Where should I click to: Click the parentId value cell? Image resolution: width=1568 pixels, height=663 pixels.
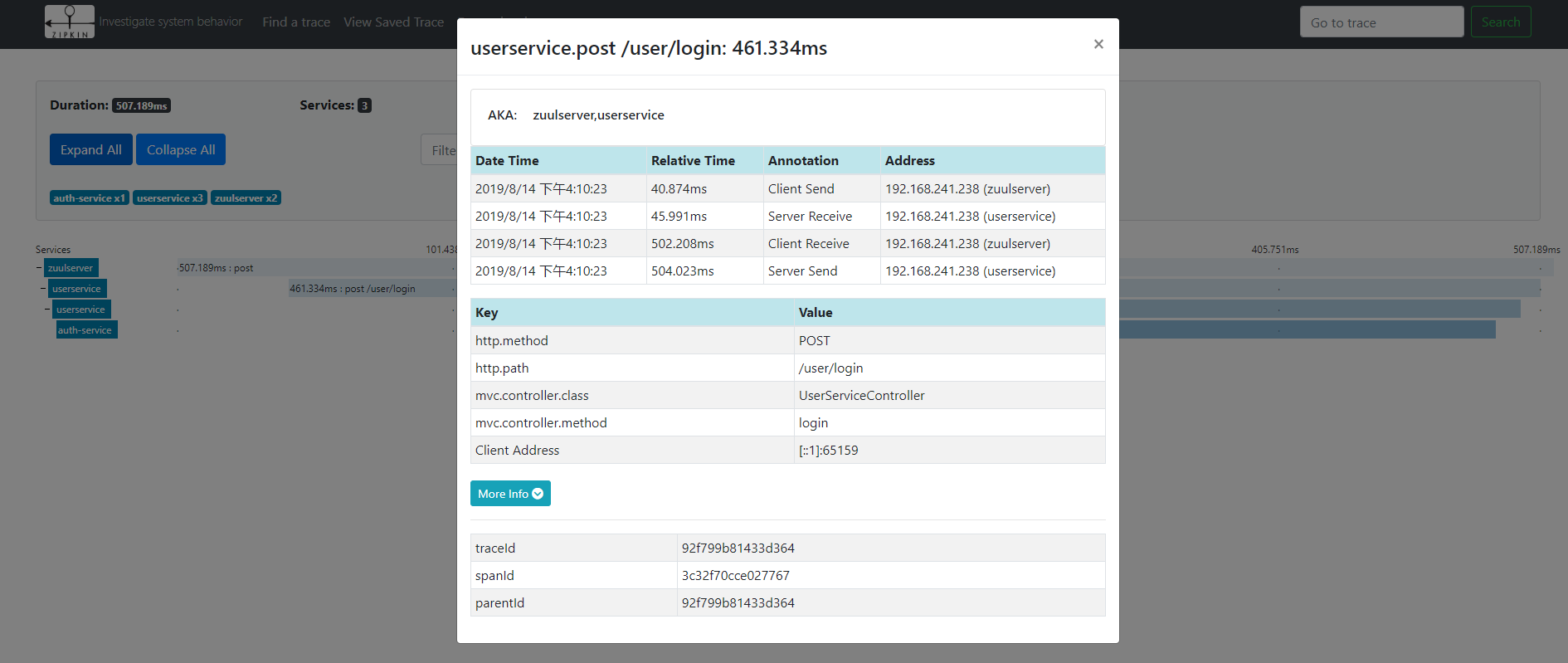(891, 603)
